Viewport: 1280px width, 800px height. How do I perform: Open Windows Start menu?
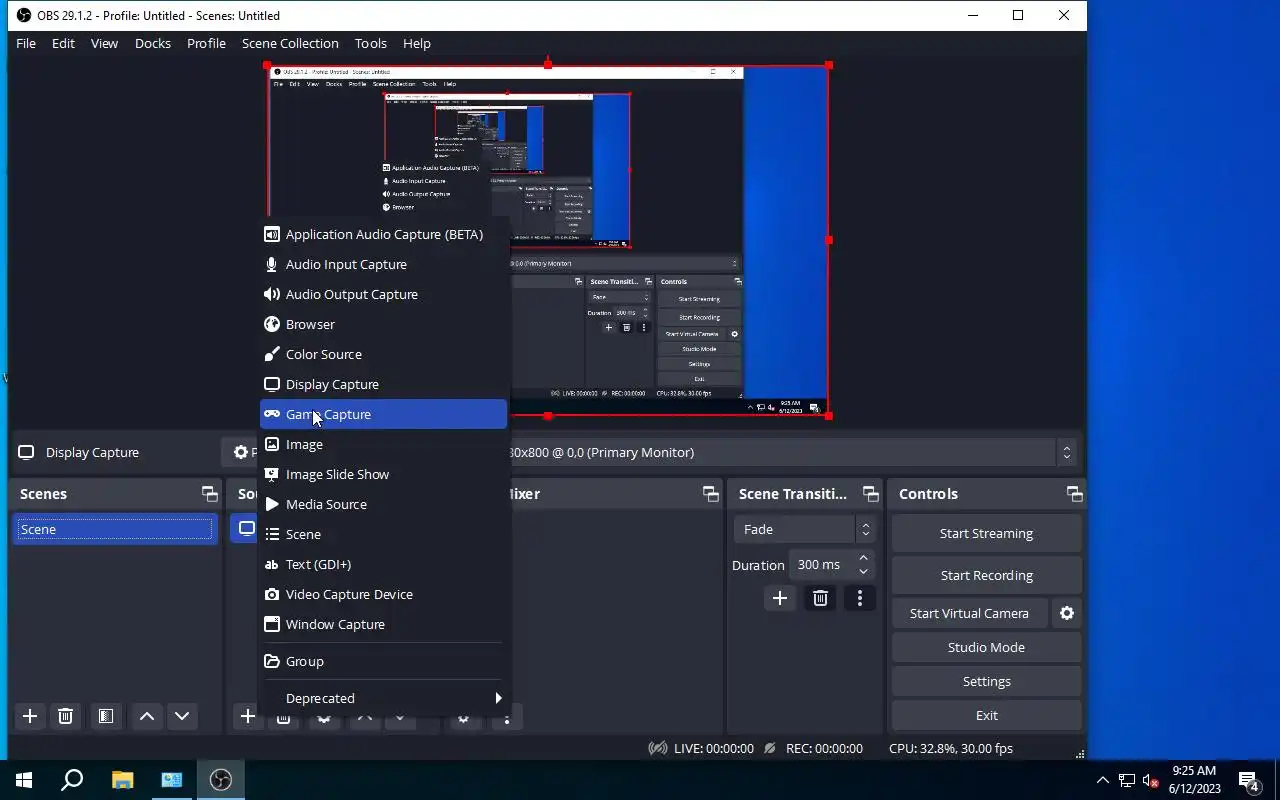tap(24, 780)
